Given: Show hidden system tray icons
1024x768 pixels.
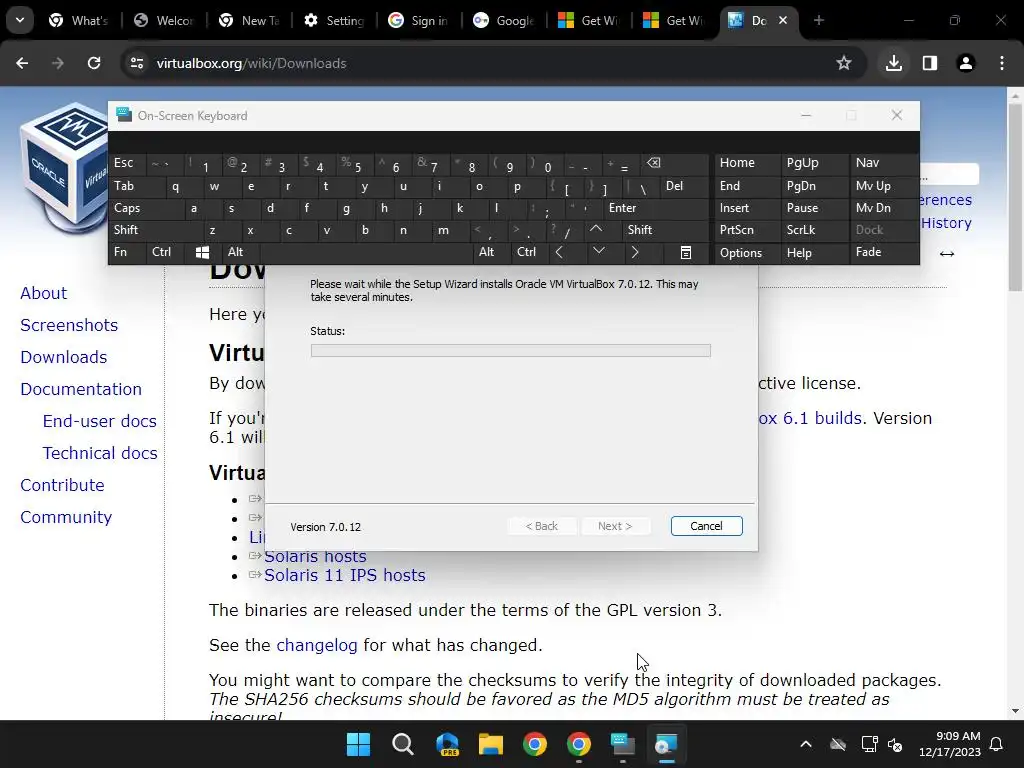Looking at the screenshot, I should [806, 744].
